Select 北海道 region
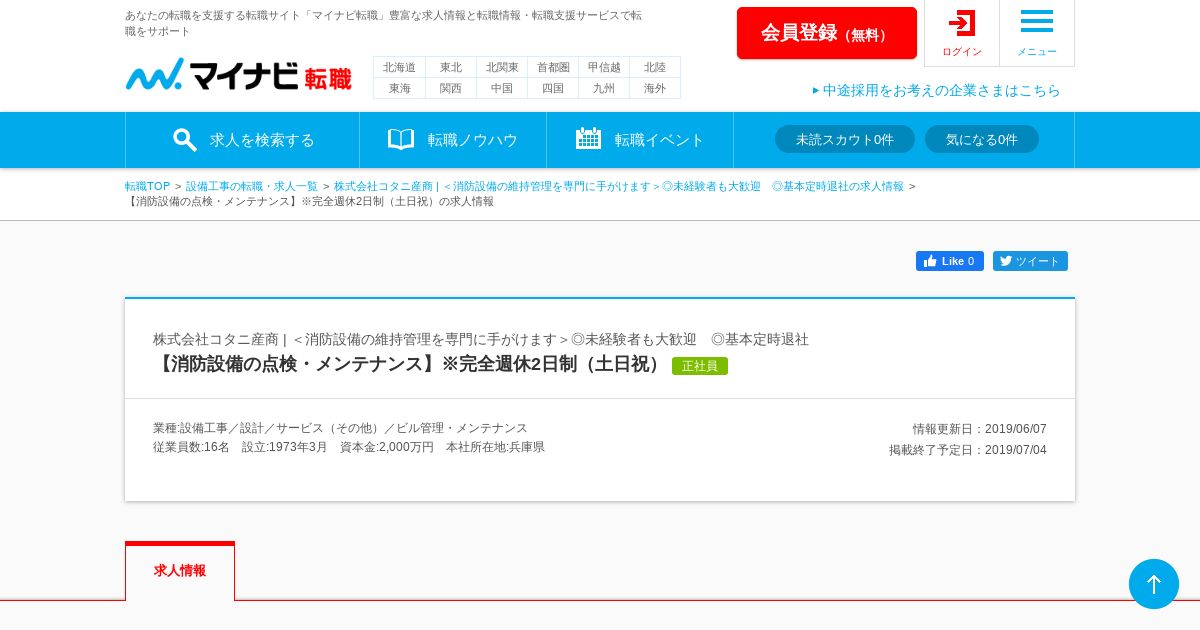1200x630 pixels. (399, 67)
